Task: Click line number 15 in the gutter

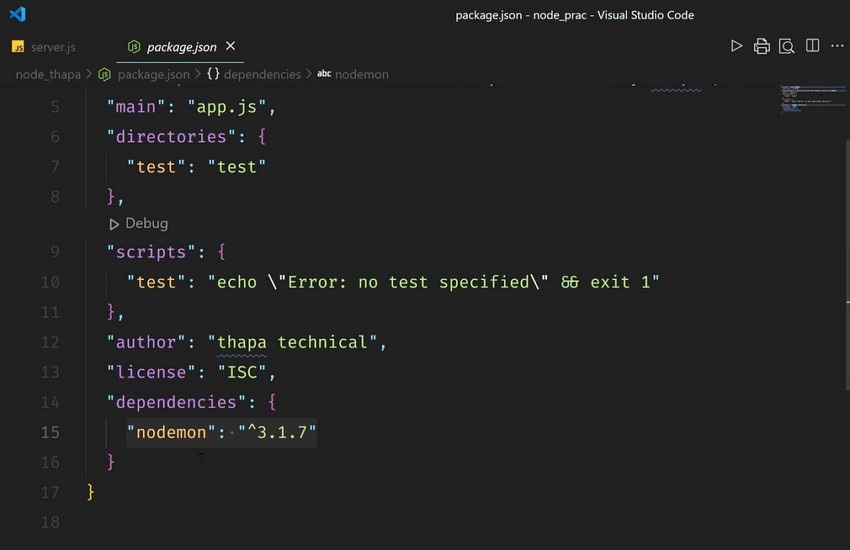Action: (50, 432)
